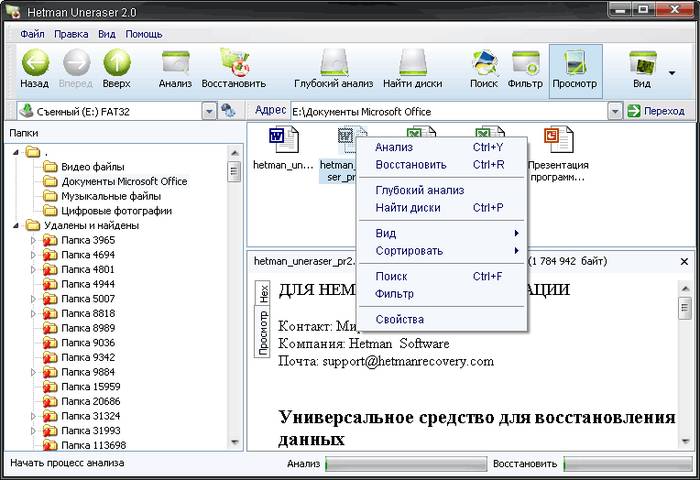Click the Переход go button

pyautogui.click(x=657, y=111)
